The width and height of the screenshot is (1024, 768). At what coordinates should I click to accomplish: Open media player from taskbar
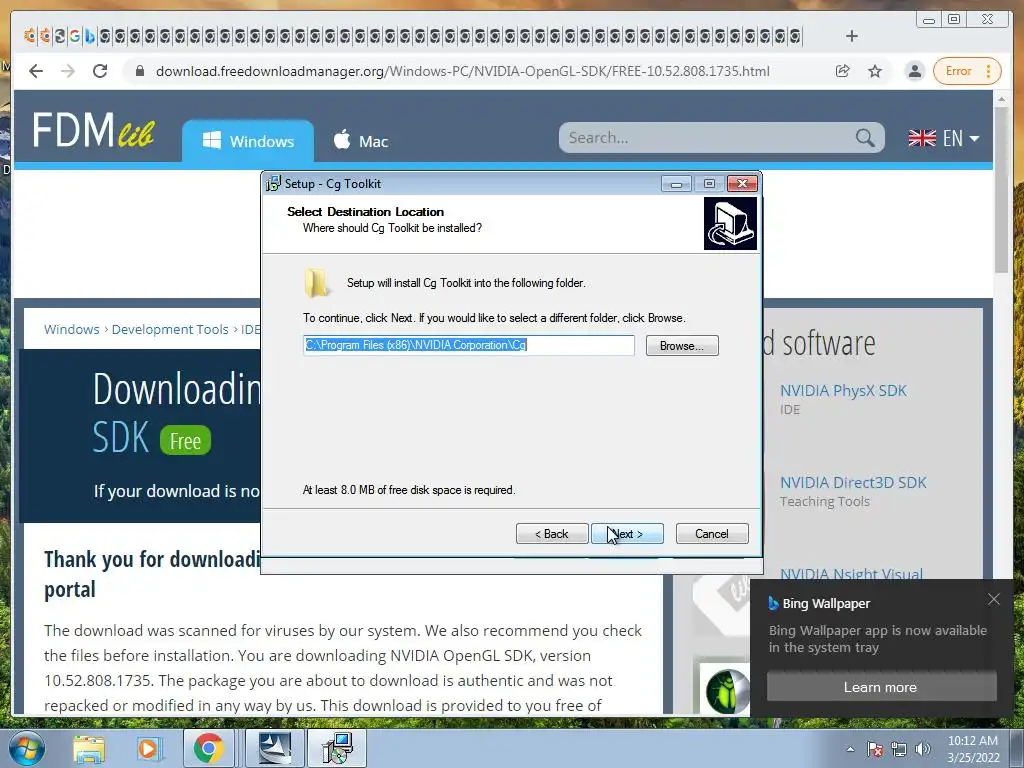(x=148, y=748)
